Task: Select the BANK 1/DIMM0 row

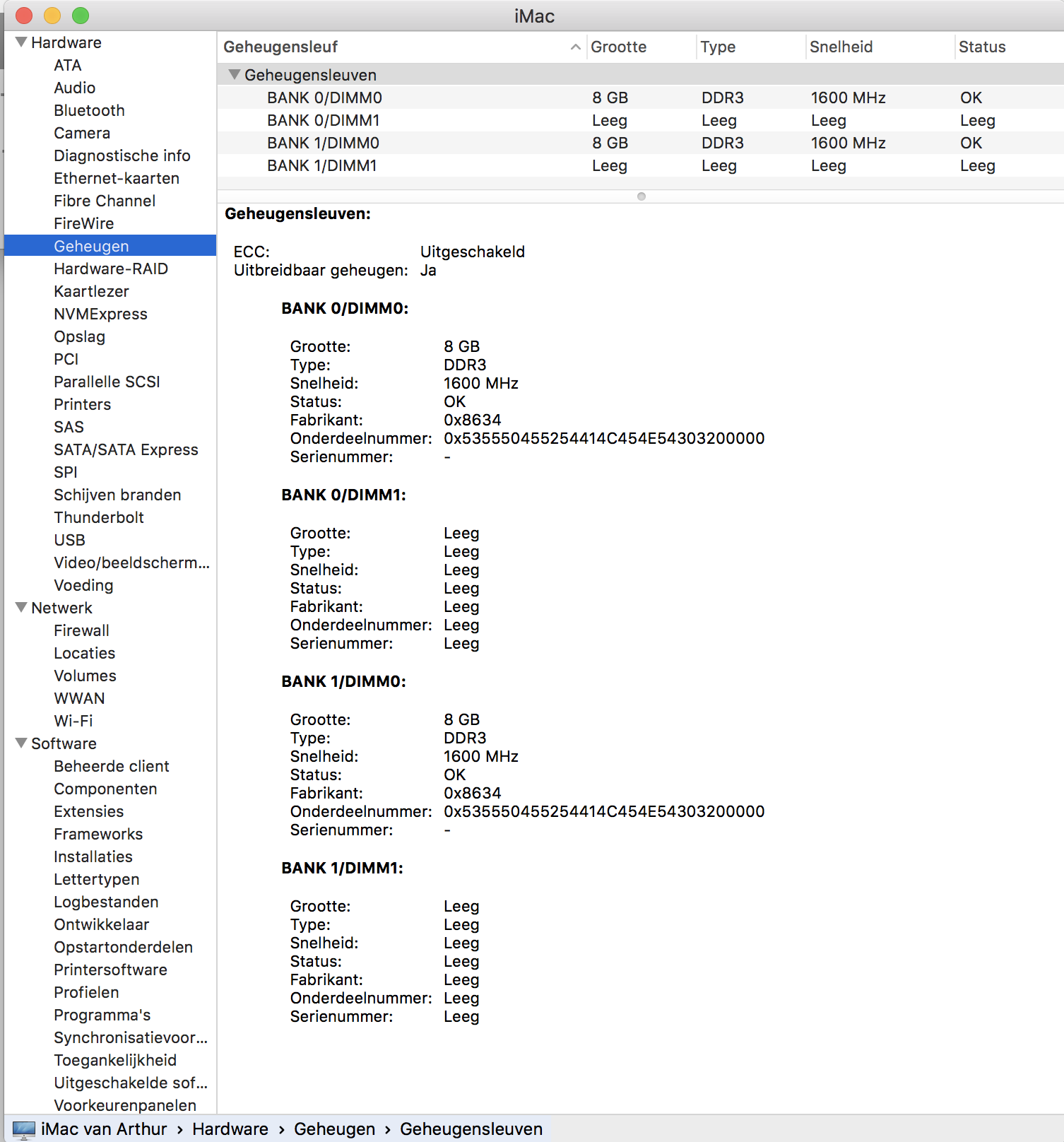Action: tap(640, 143)
